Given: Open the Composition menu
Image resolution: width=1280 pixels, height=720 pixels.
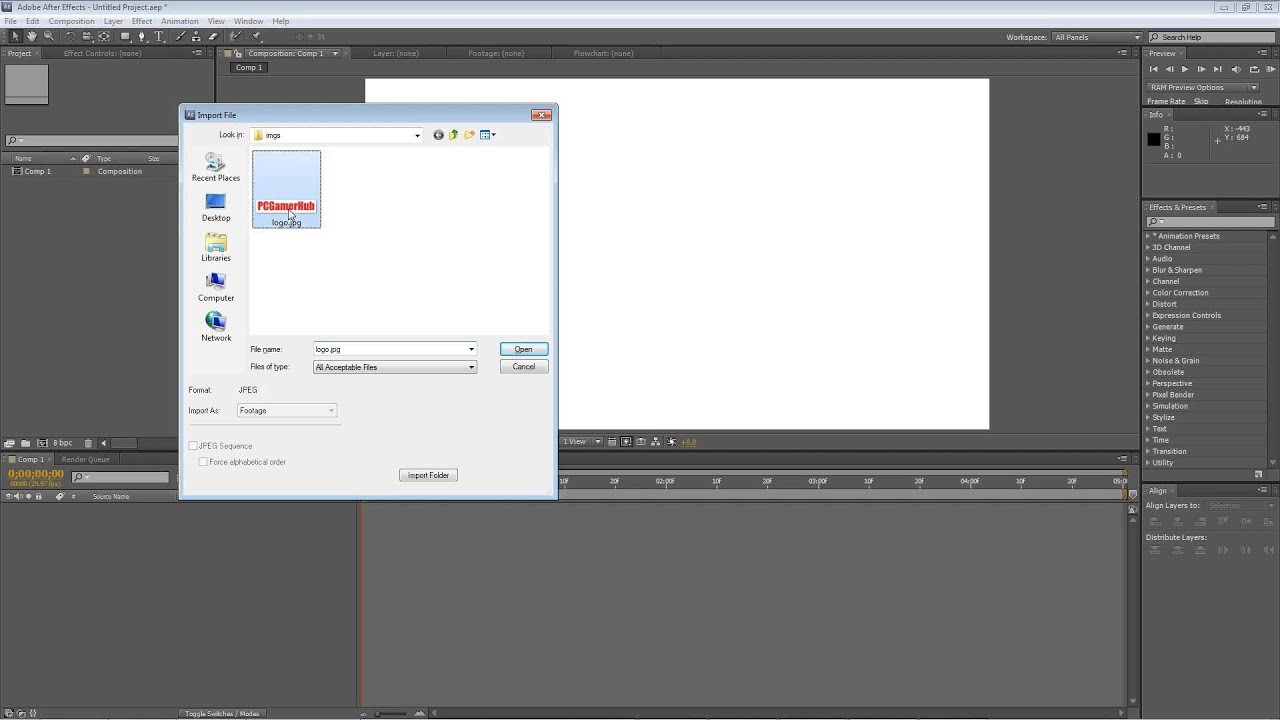Looking at the screenshot, I should (71, 21).
